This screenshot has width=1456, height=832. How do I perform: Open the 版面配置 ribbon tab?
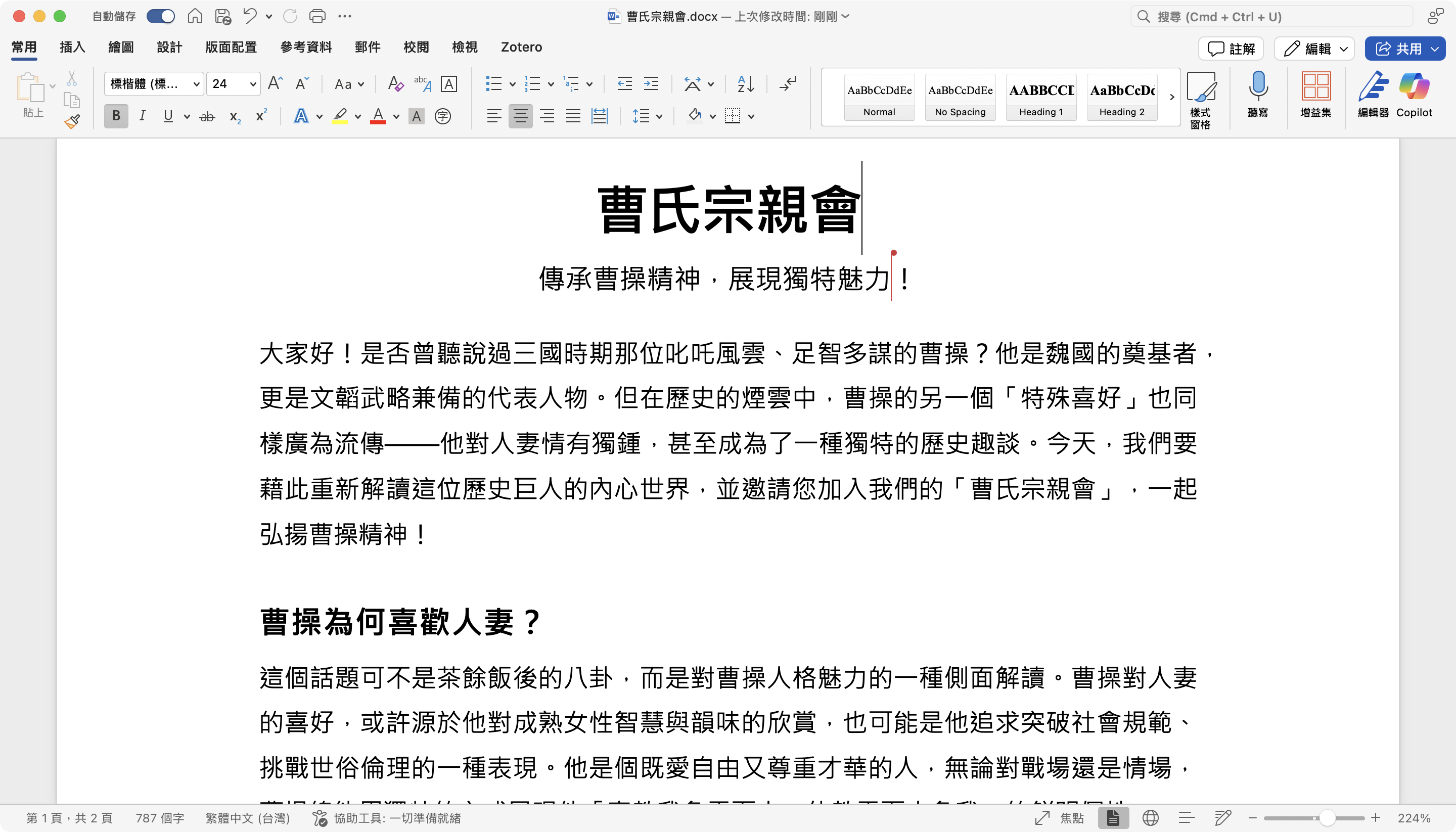(x=231, y=47)
